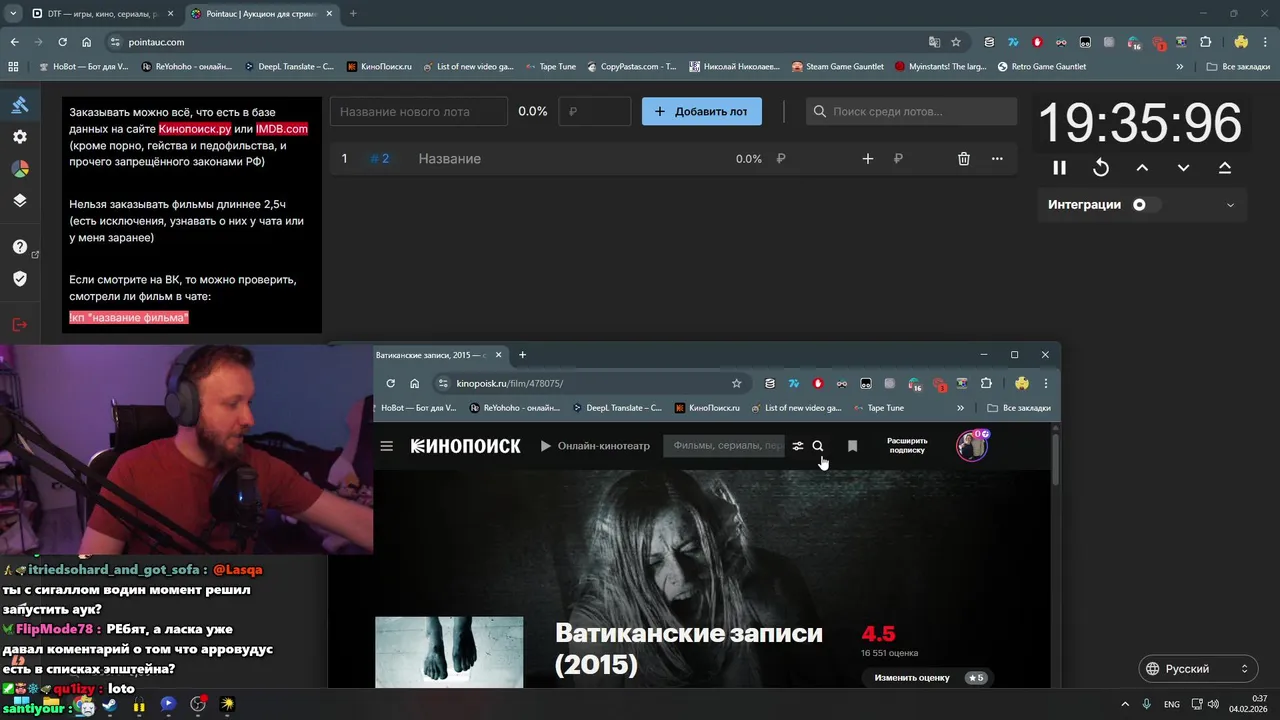Click the volume icon in the system tray
Image resolution: width=1280 pixels, height=720 pixels.
coord(1215,704)
